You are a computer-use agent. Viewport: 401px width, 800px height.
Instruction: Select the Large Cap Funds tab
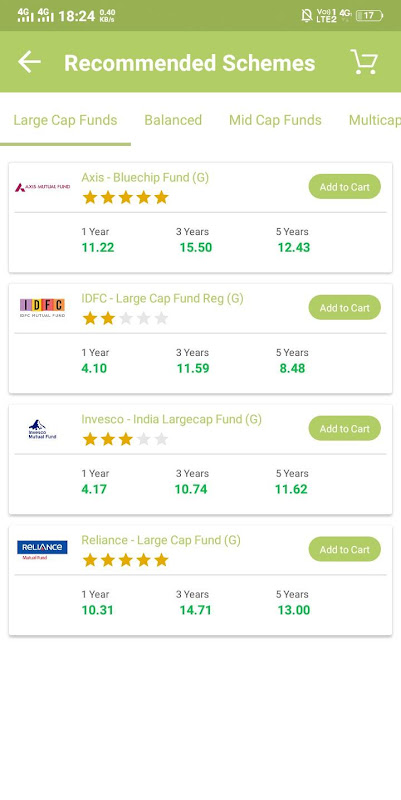coord(65,120)
